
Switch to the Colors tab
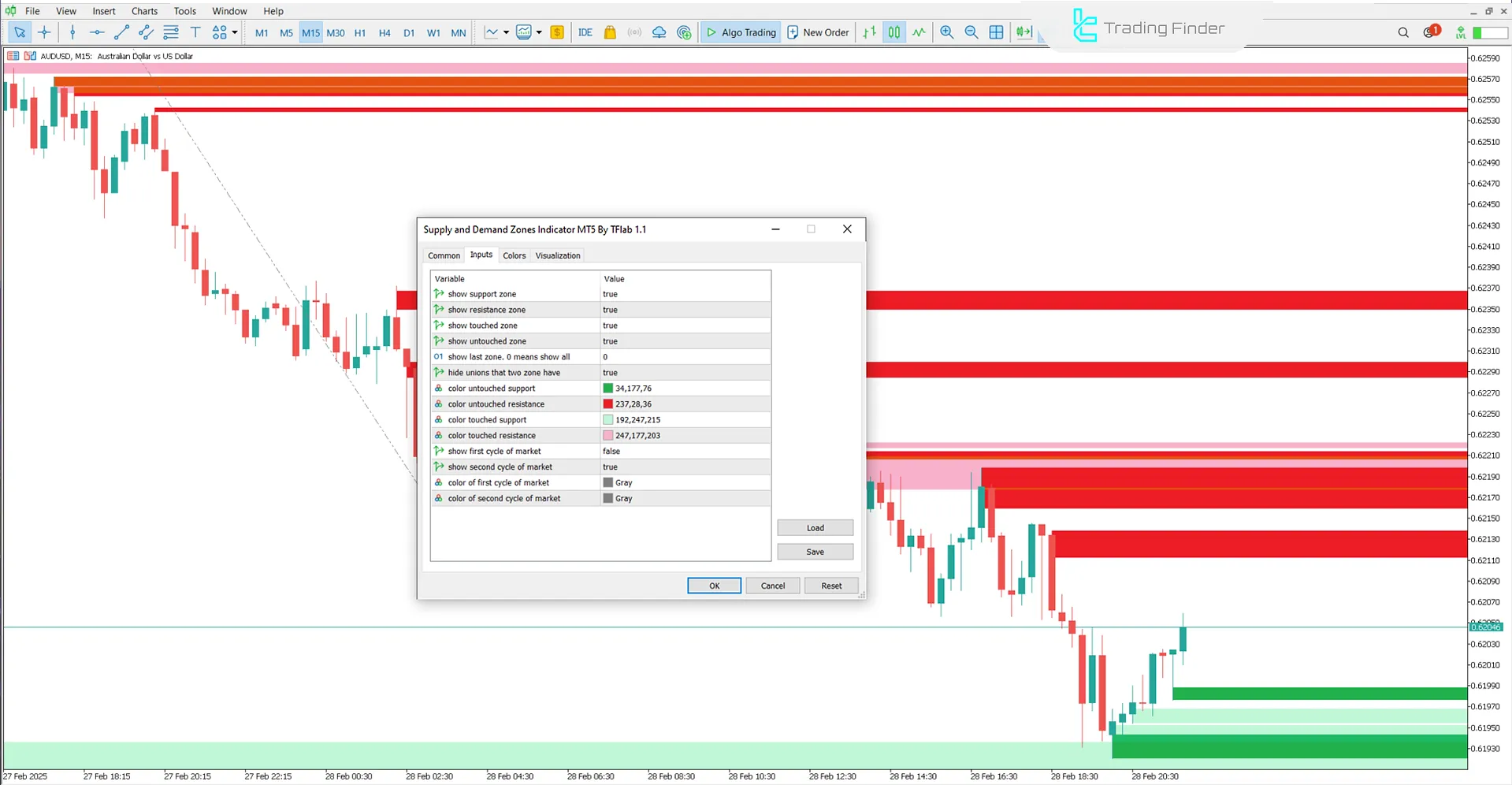click(x=514, y=255)
